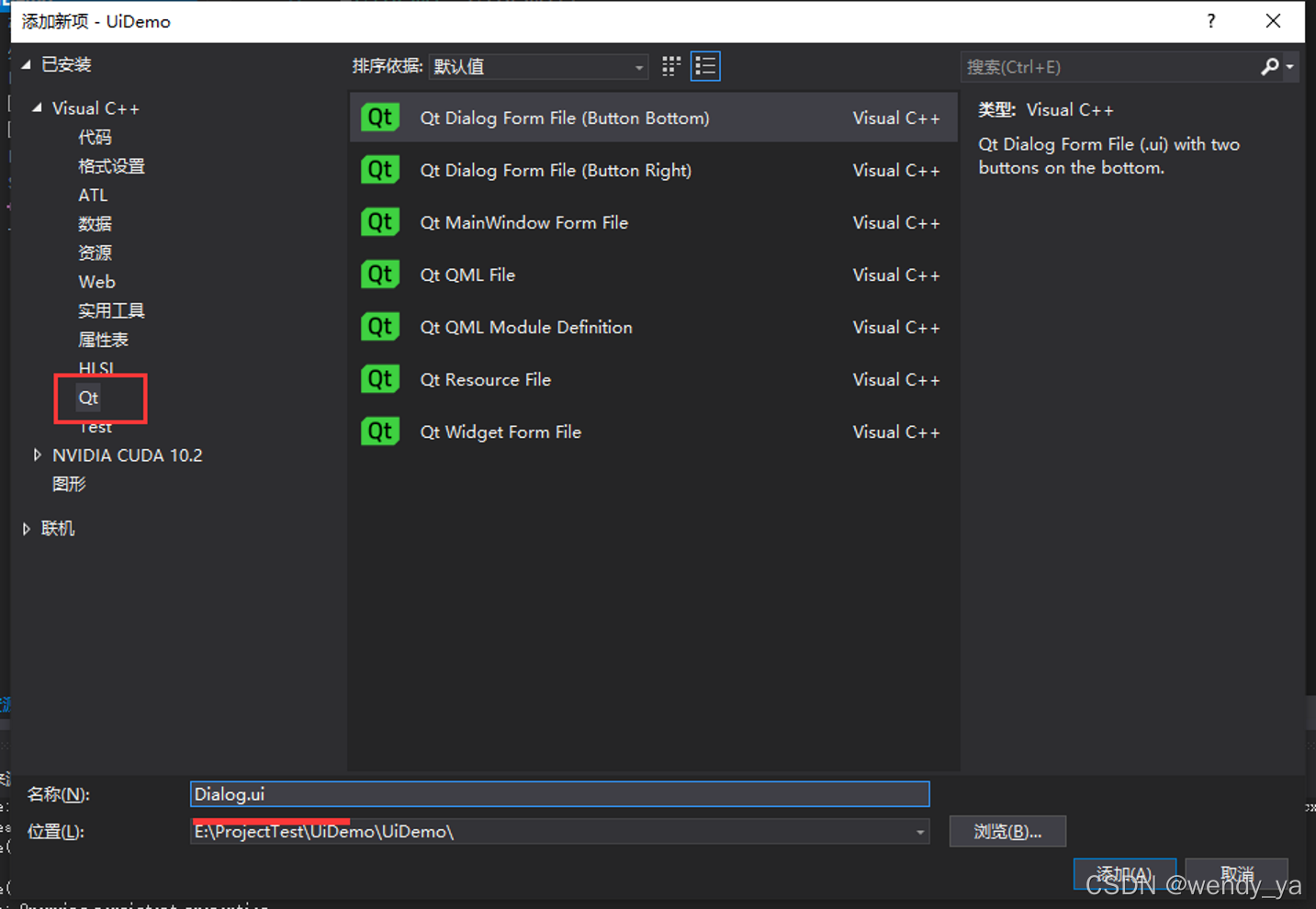Click the 搜索(Ctrl+E) search box

pyautogui.click(x=1109, y=67)
